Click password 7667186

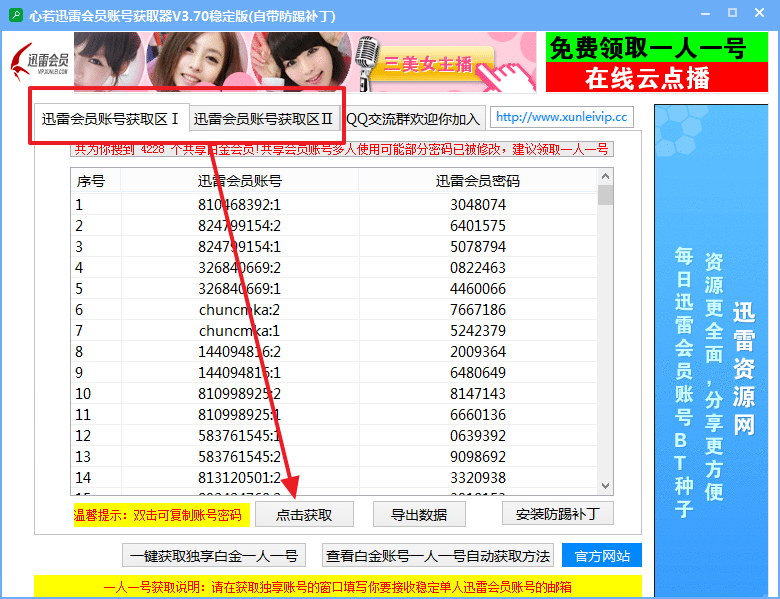tap(478, 309)
